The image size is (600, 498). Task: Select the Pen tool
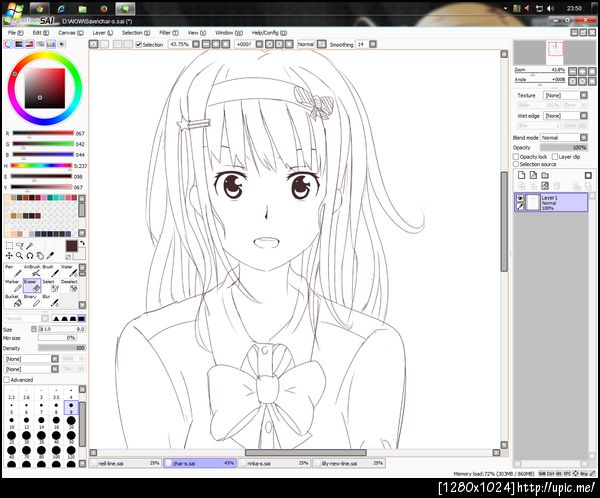click(x=13, y=271)
